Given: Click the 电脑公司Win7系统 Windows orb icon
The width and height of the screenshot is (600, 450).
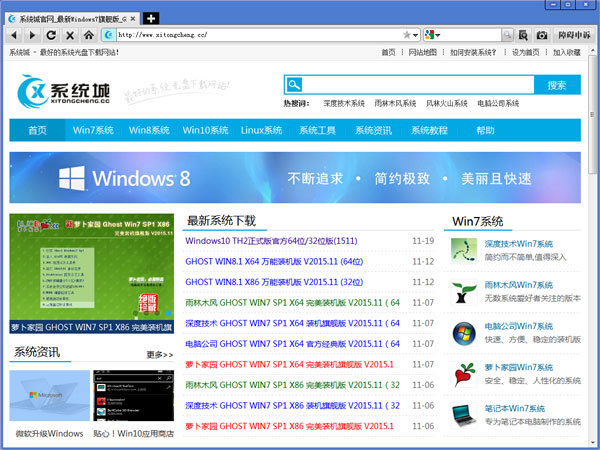Looking at the screenshot, I should point(464,333).
